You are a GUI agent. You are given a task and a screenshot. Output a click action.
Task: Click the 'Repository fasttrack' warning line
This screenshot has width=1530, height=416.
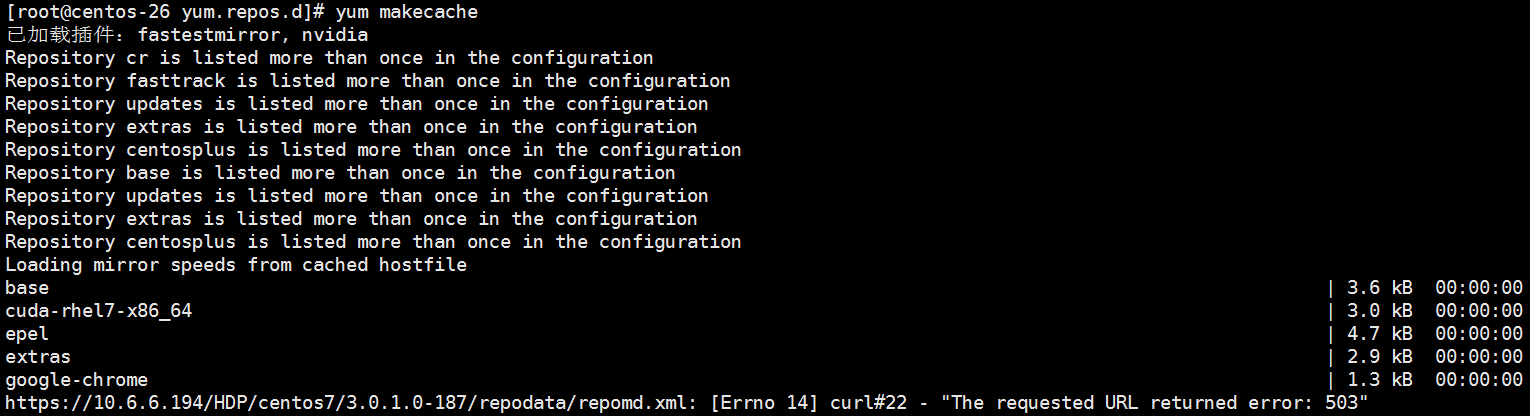coord(368,81)
